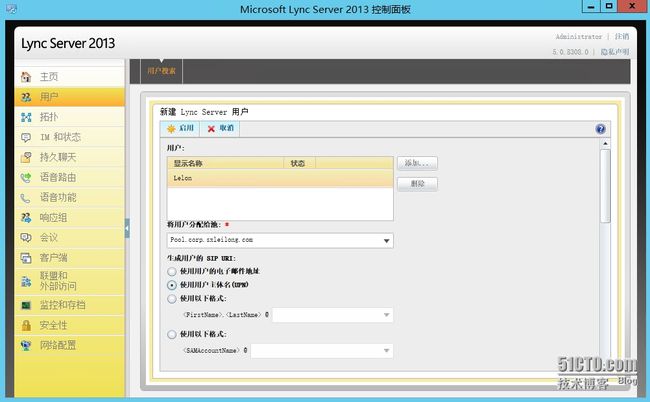Select the SAMAccountName format radio button

point(172,334)
